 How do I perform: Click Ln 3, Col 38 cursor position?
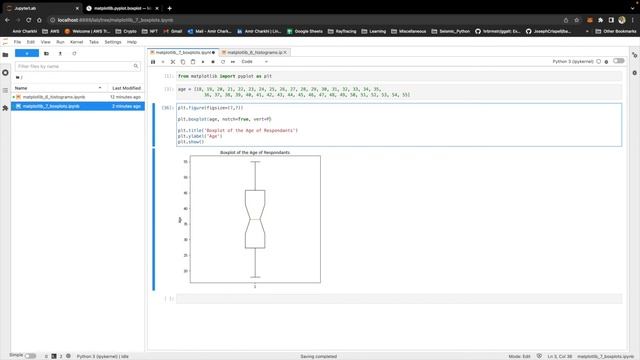click(559, 356)
